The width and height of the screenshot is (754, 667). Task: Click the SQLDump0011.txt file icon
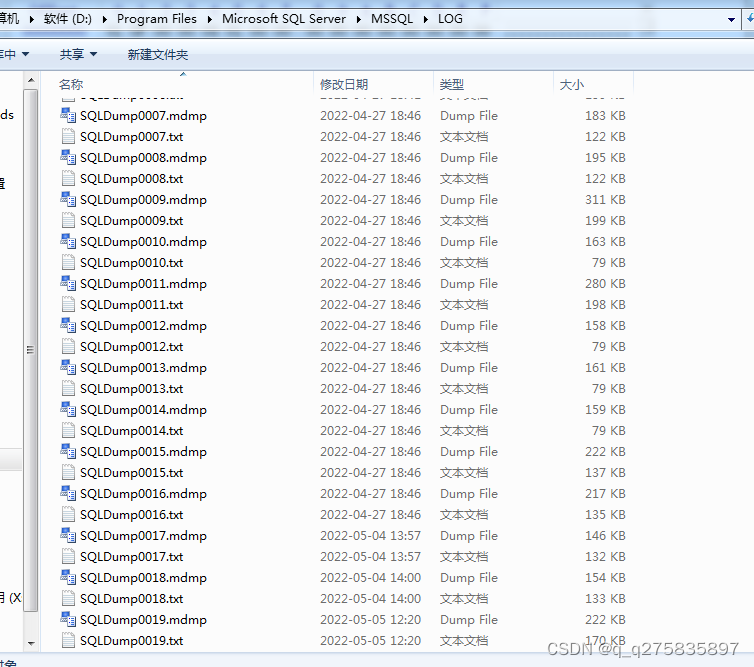click(x=68, y=304)
